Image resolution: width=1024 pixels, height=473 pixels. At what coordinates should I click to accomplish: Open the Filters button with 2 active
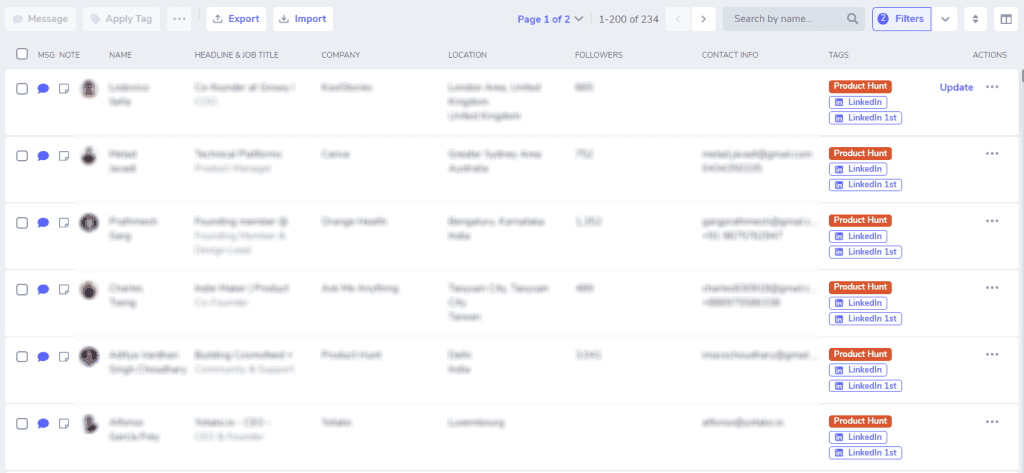tap(901, 19)
